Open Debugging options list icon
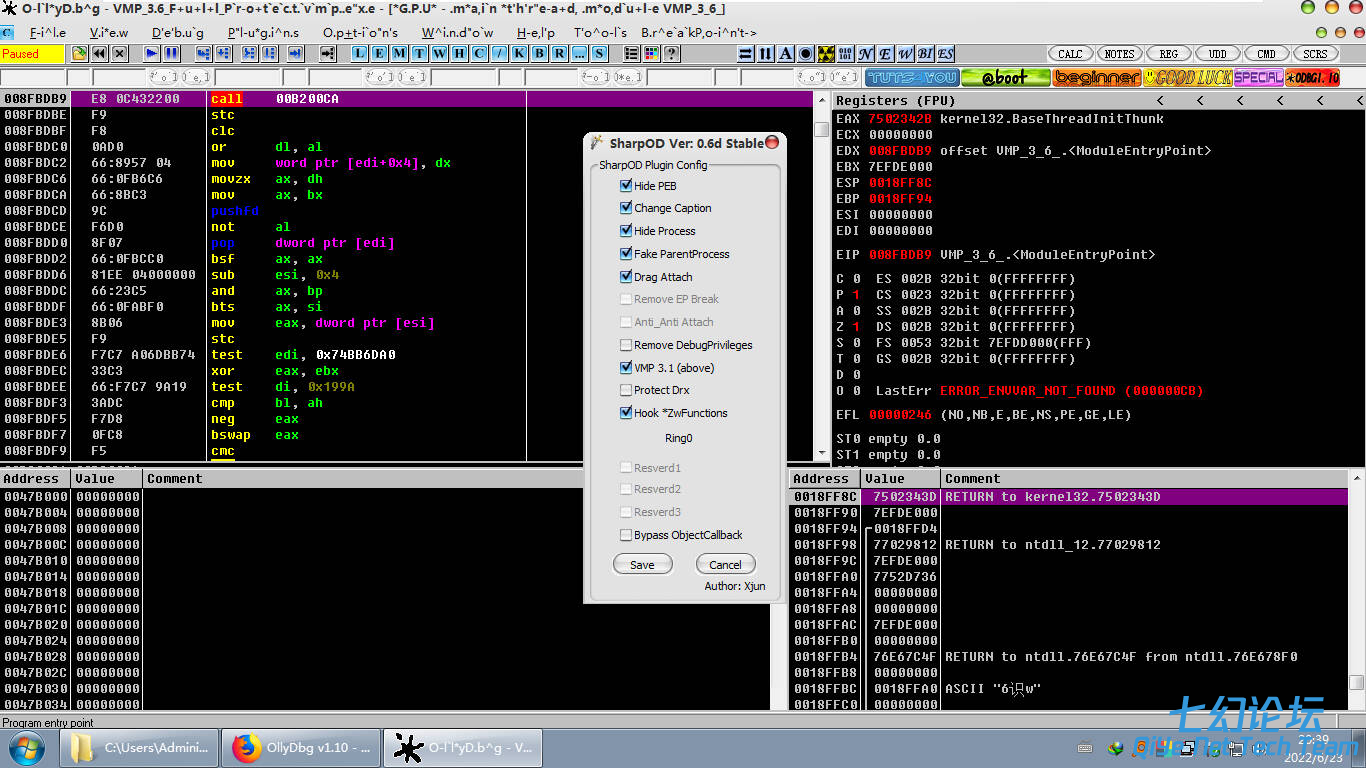The width and height of the screenshot is (1366, 768). [632, 54]
